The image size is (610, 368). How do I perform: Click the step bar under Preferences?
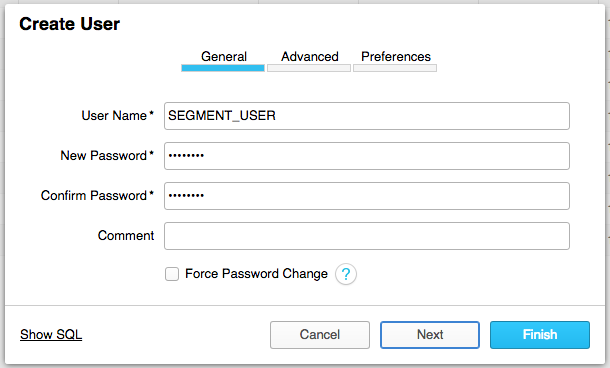click(395, 68)
